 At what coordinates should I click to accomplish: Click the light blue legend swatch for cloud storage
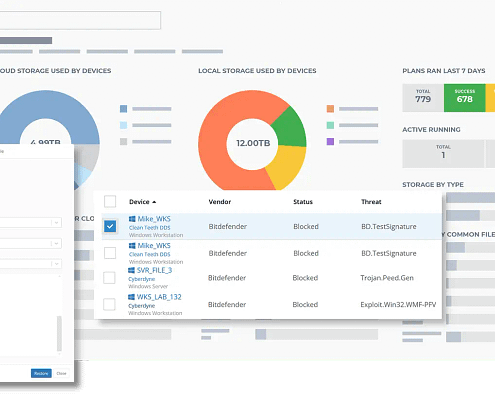(x=123, y=125)
